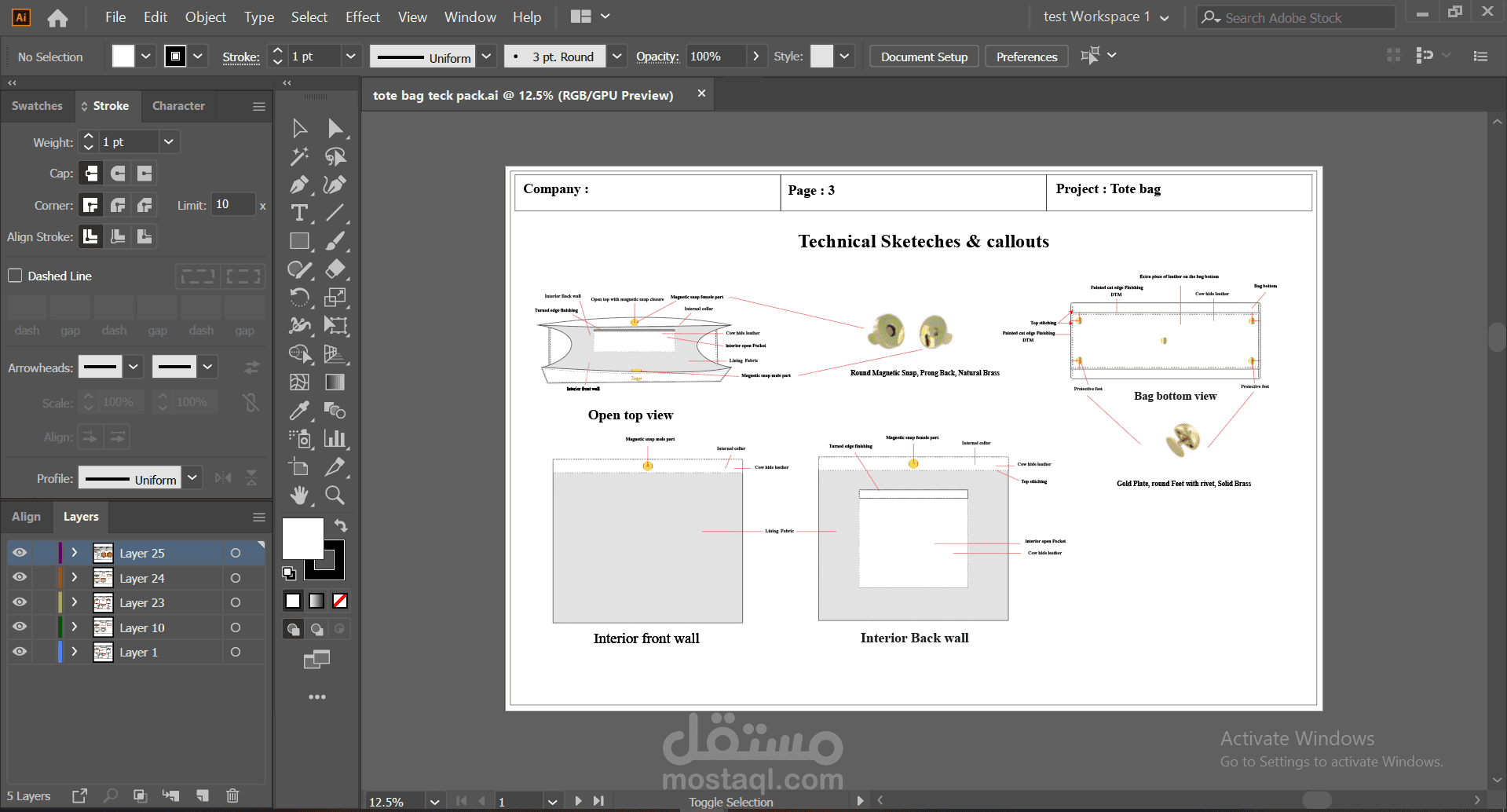Select the Paintbrush tool
The height and width of the screenshot is (812, 1507).
335,241
